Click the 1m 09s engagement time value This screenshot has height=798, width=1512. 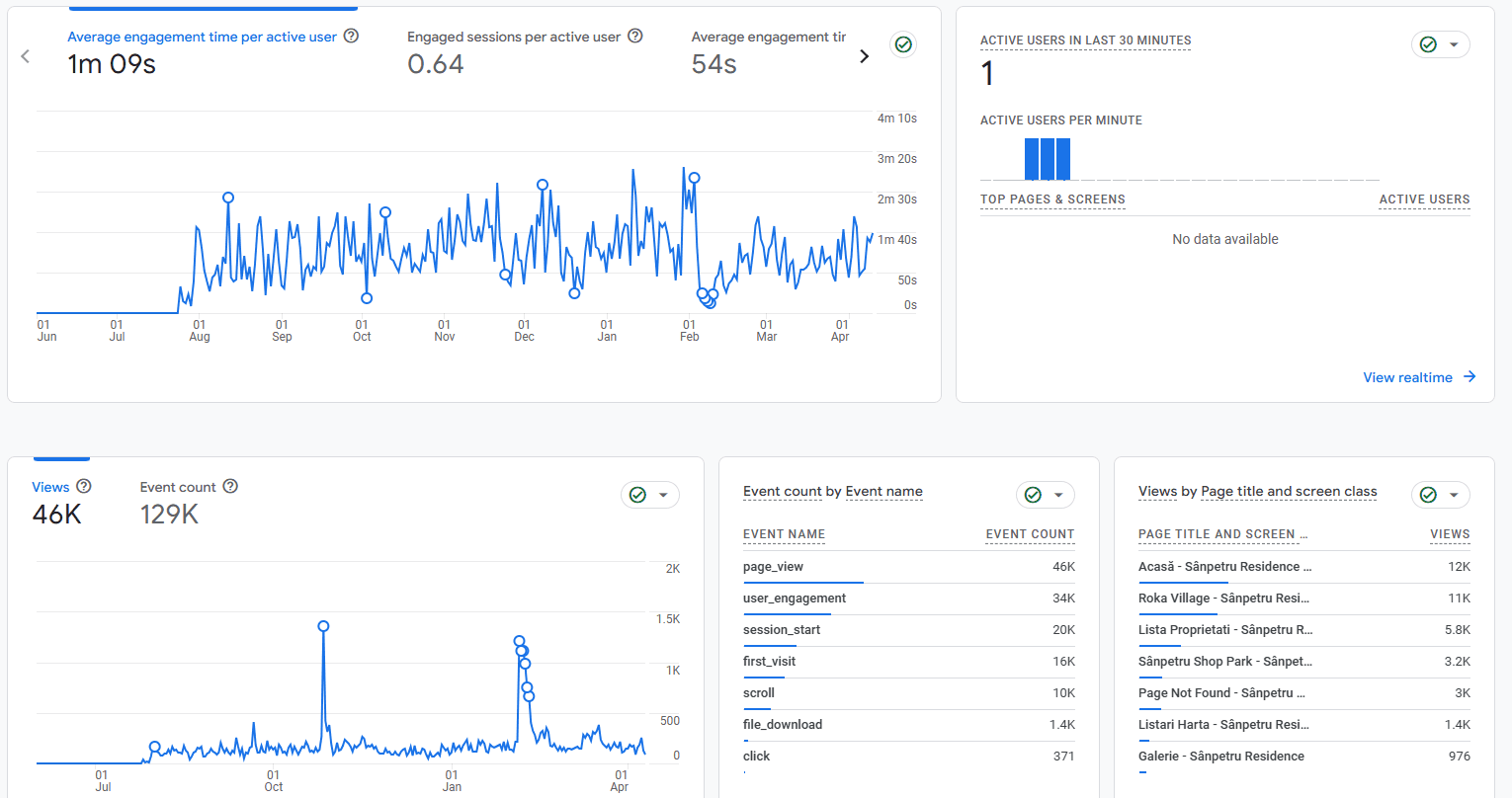click(x=112, y=64)
